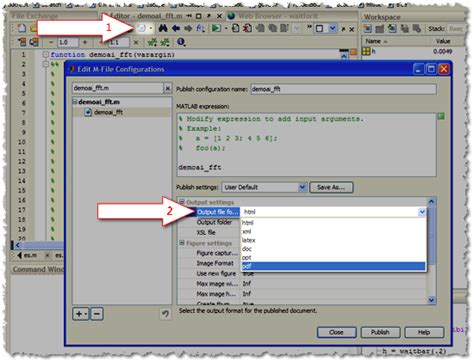Image resolution: width=474 pixels, height=362 pixels.
Task: Select the Editor demoai_fft.m tab
Action: click(x=145, y=16)
